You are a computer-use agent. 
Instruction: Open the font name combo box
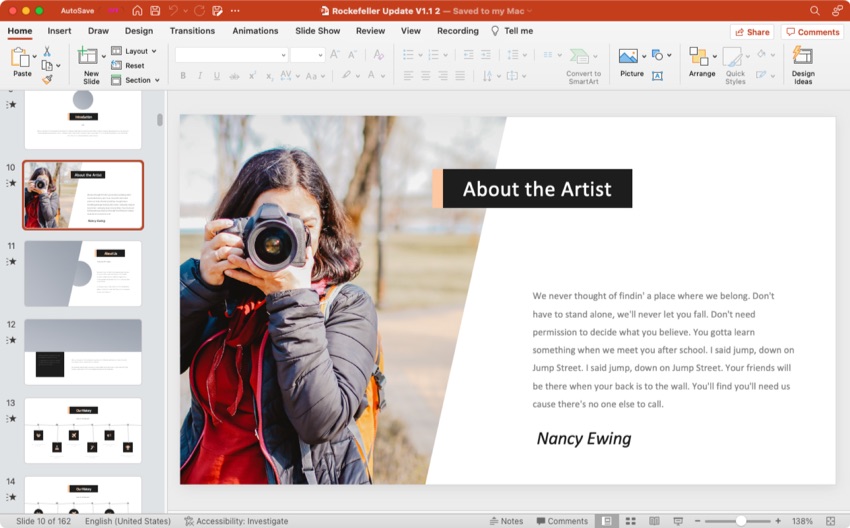click(x=231, y=55)
